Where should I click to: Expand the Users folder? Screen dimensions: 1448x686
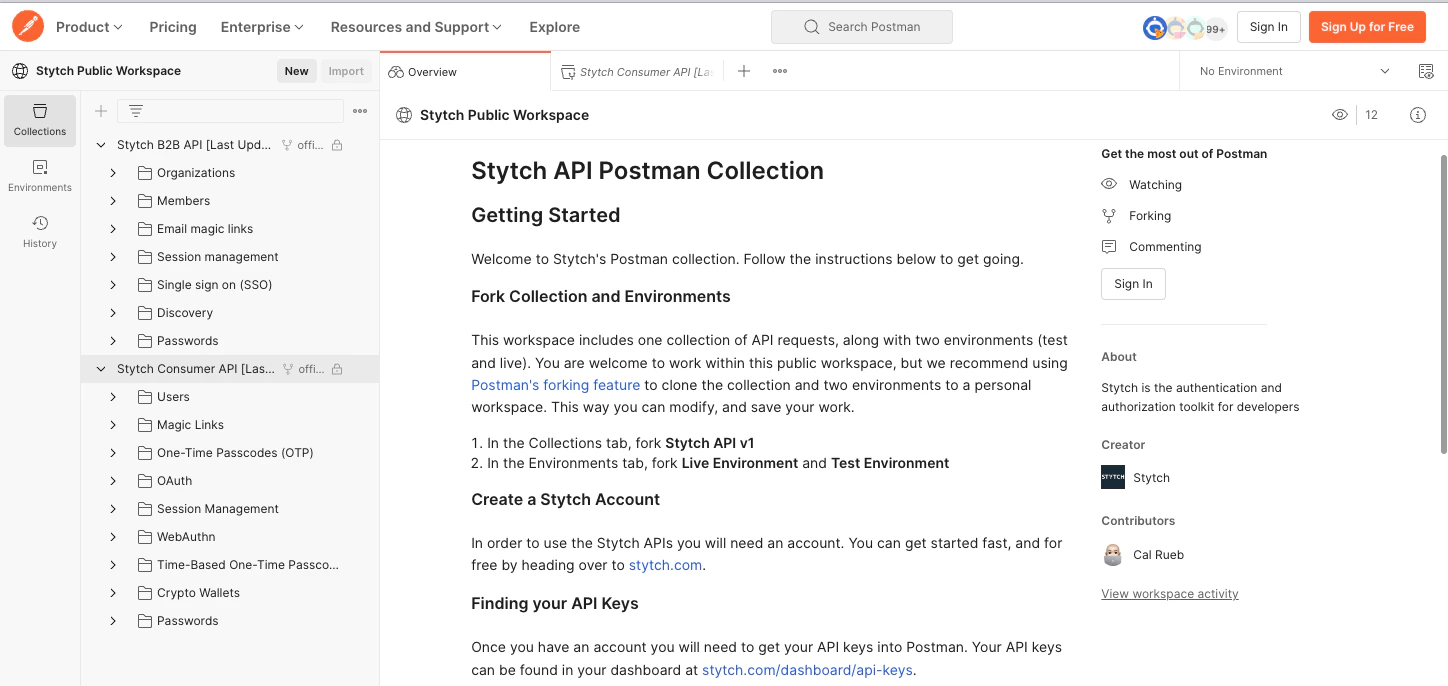point(113,397)
